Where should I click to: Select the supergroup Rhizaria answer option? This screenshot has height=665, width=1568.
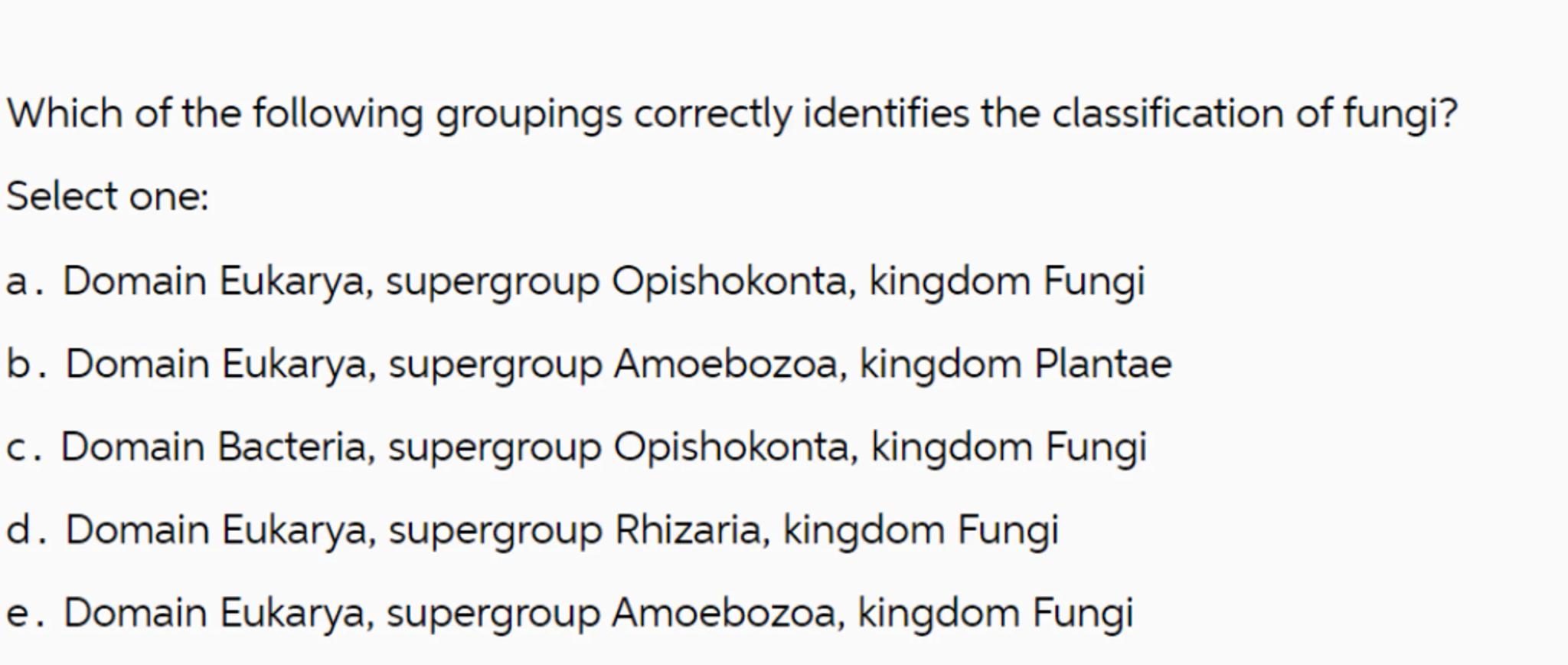click(561, 530)
